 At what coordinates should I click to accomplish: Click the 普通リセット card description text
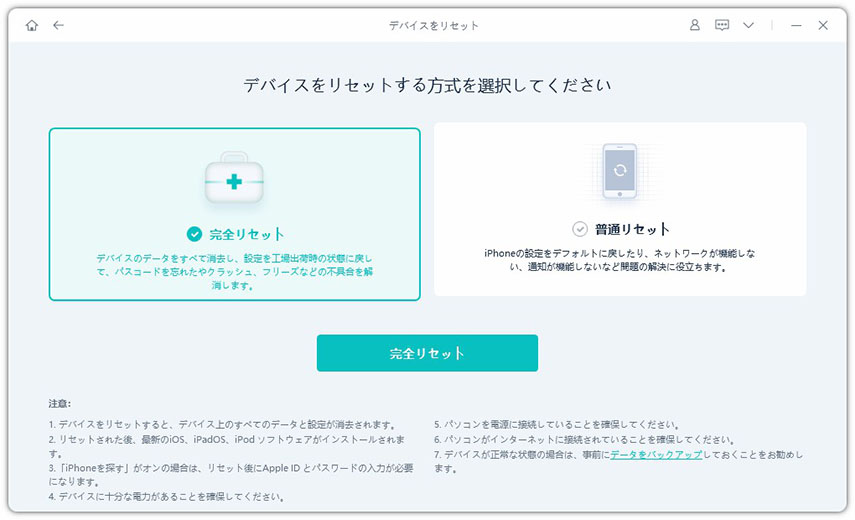point(619,260)
